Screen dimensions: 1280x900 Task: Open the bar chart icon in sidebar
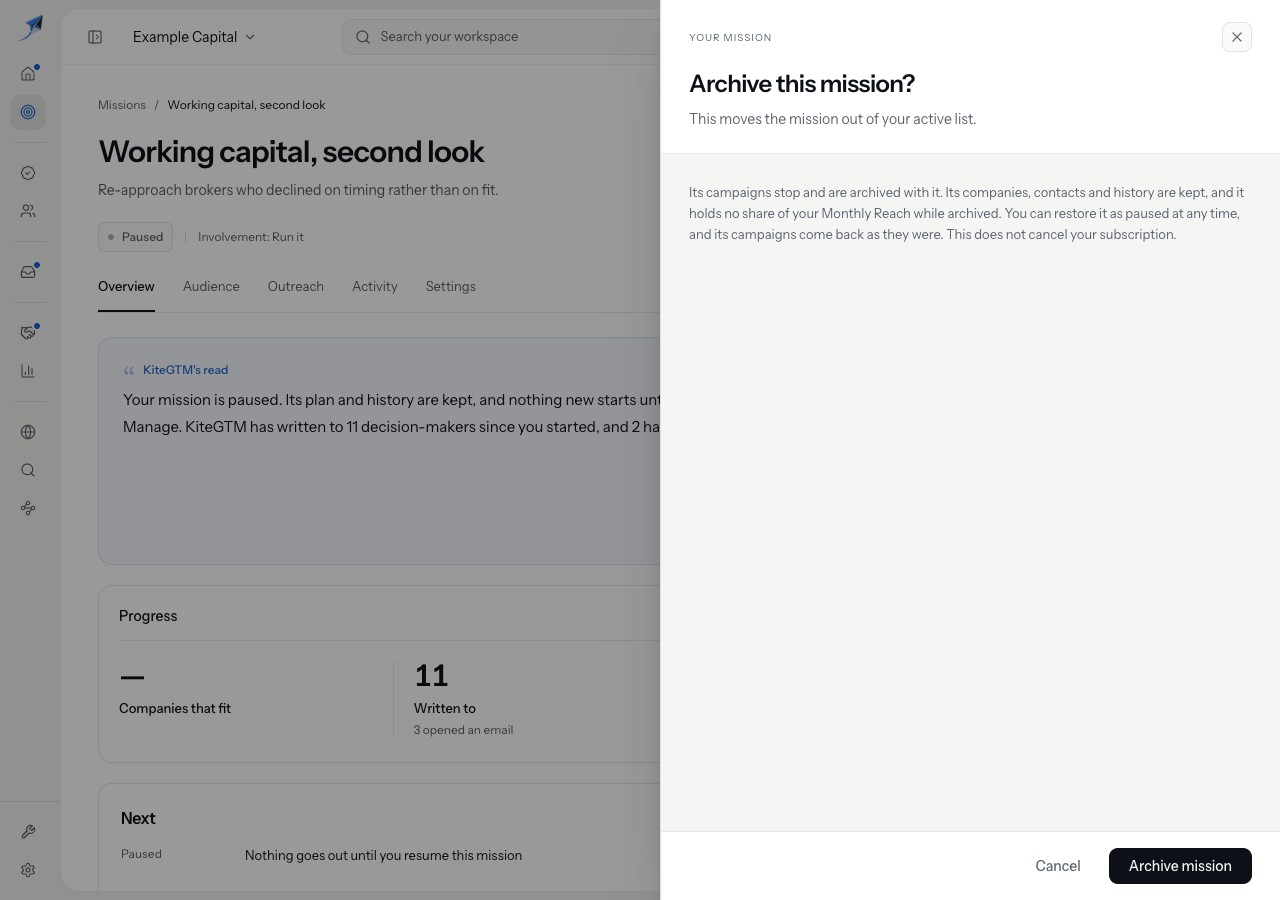[28, 371]
